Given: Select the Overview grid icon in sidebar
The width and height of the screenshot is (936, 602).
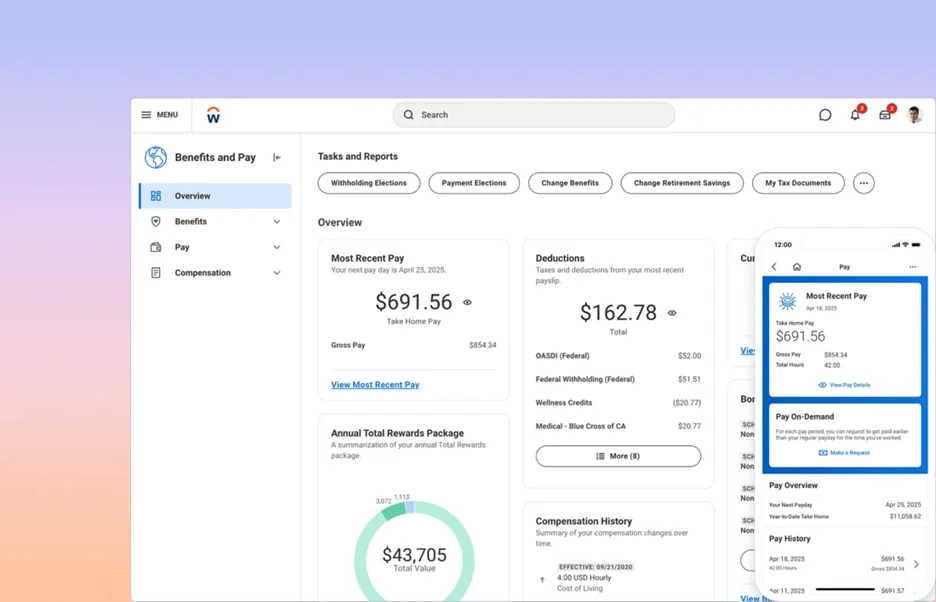Looking at the screenshot, I should tap(156, 196).
